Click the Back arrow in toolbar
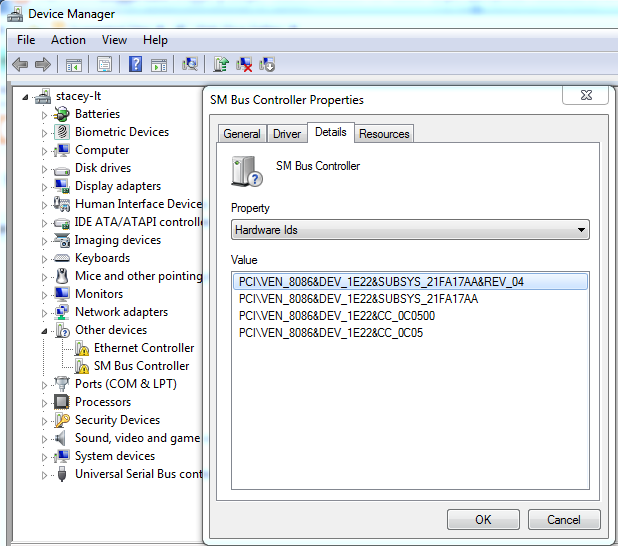The image size is (618, 546). [x=20, y=64]
